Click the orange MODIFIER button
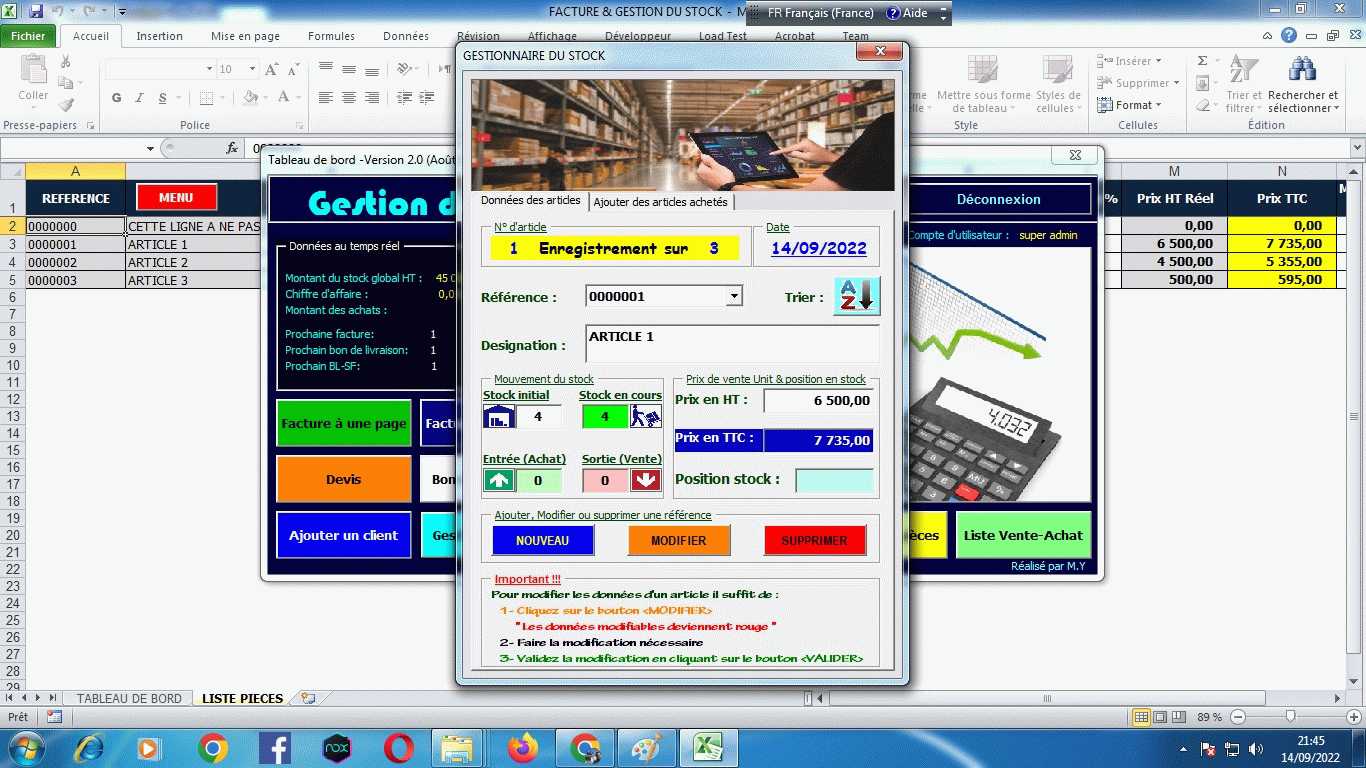Image resolution: width=1366 pixels, height=768 pixels. pos(679,541)
